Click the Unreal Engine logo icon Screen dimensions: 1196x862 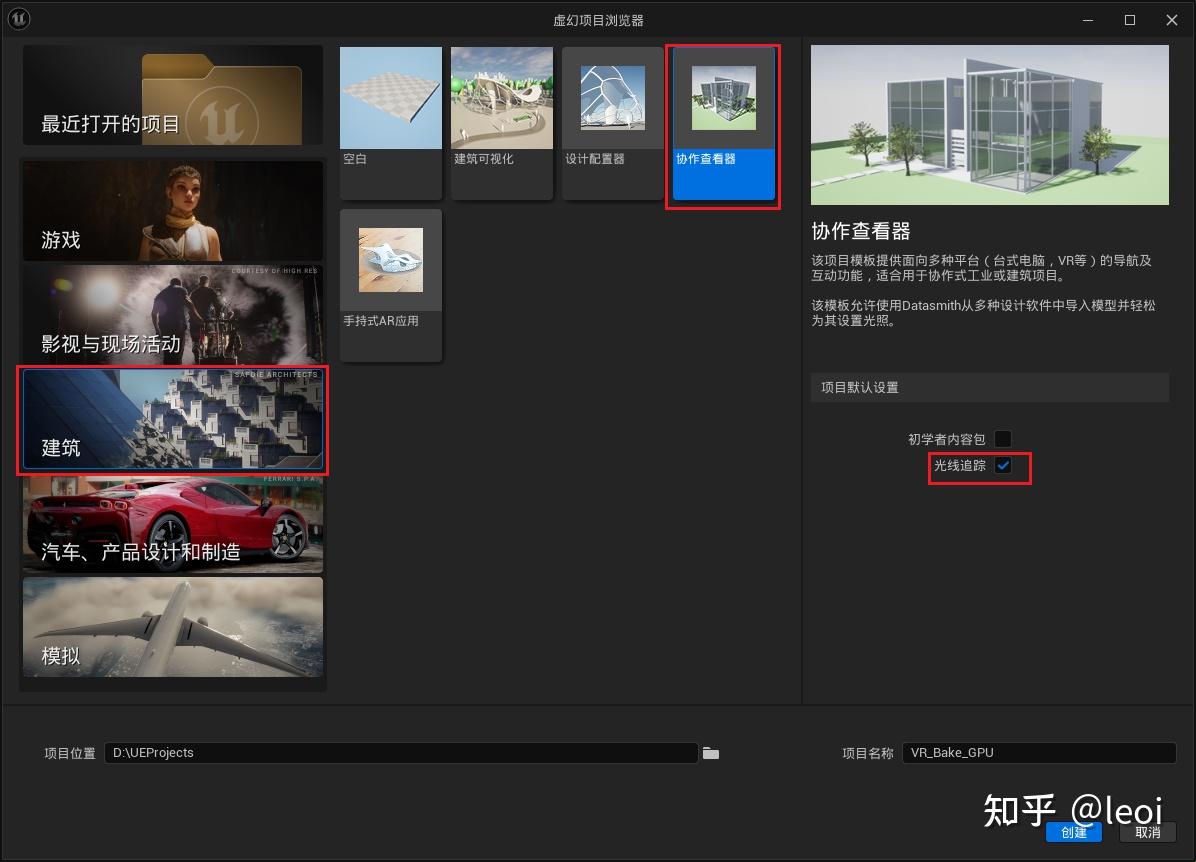point(19,19)
